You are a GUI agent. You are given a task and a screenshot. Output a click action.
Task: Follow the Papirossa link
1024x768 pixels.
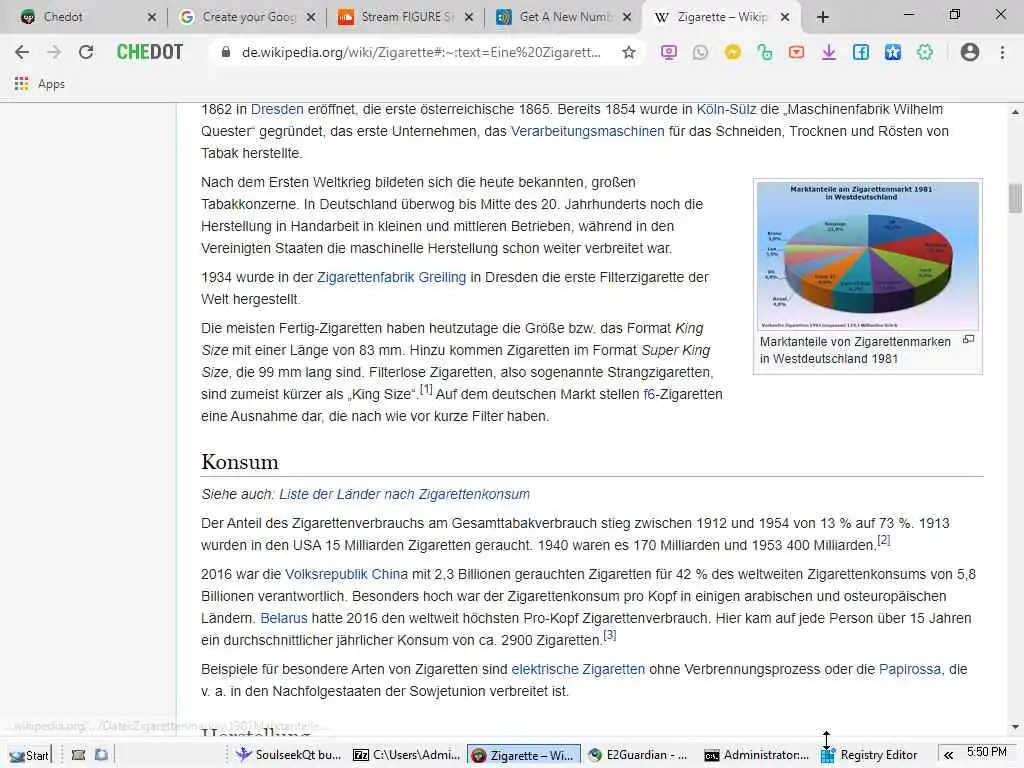910,669
